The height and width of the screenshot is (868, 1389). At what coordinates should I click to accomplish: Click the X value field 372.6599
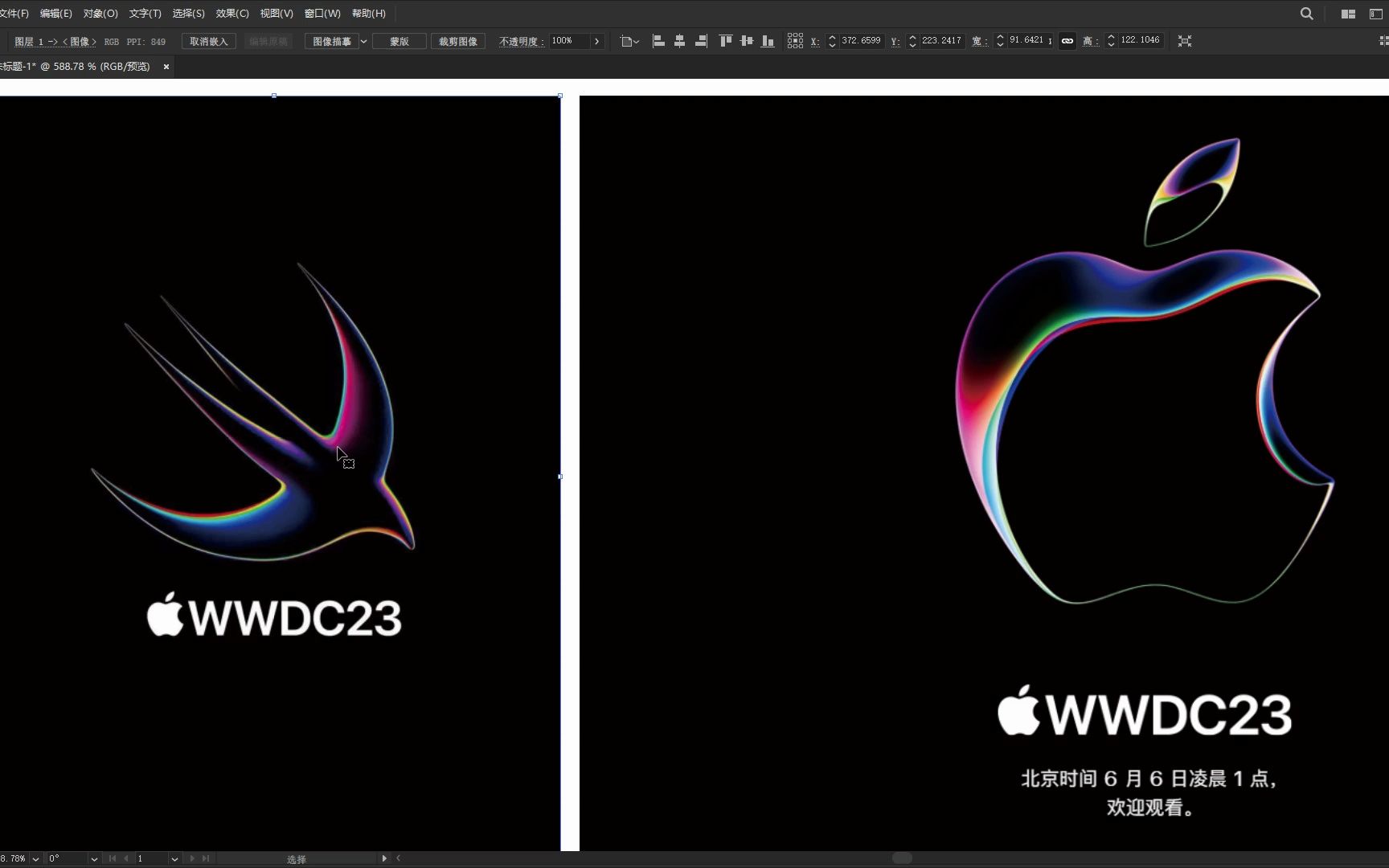click(x=861, y=40)
